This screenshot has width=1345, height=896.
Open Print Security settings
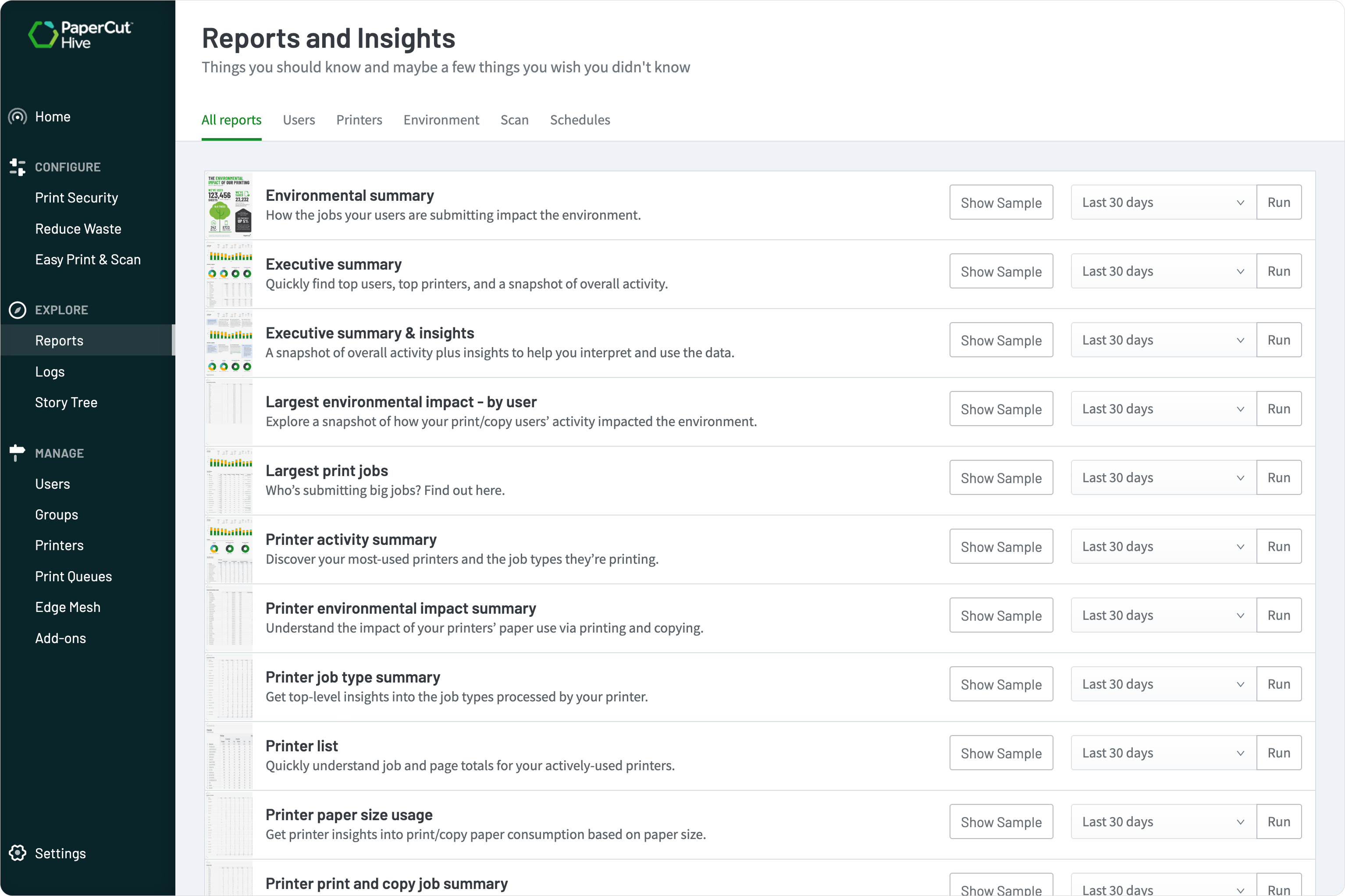[77, 198]
